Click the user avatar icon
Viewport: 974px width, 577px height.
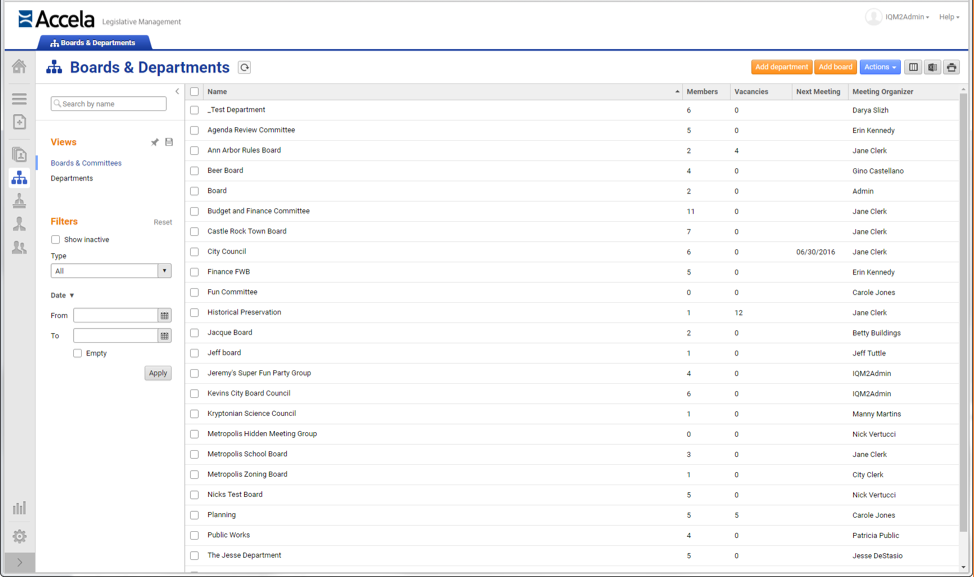click(x=873, y=17)
